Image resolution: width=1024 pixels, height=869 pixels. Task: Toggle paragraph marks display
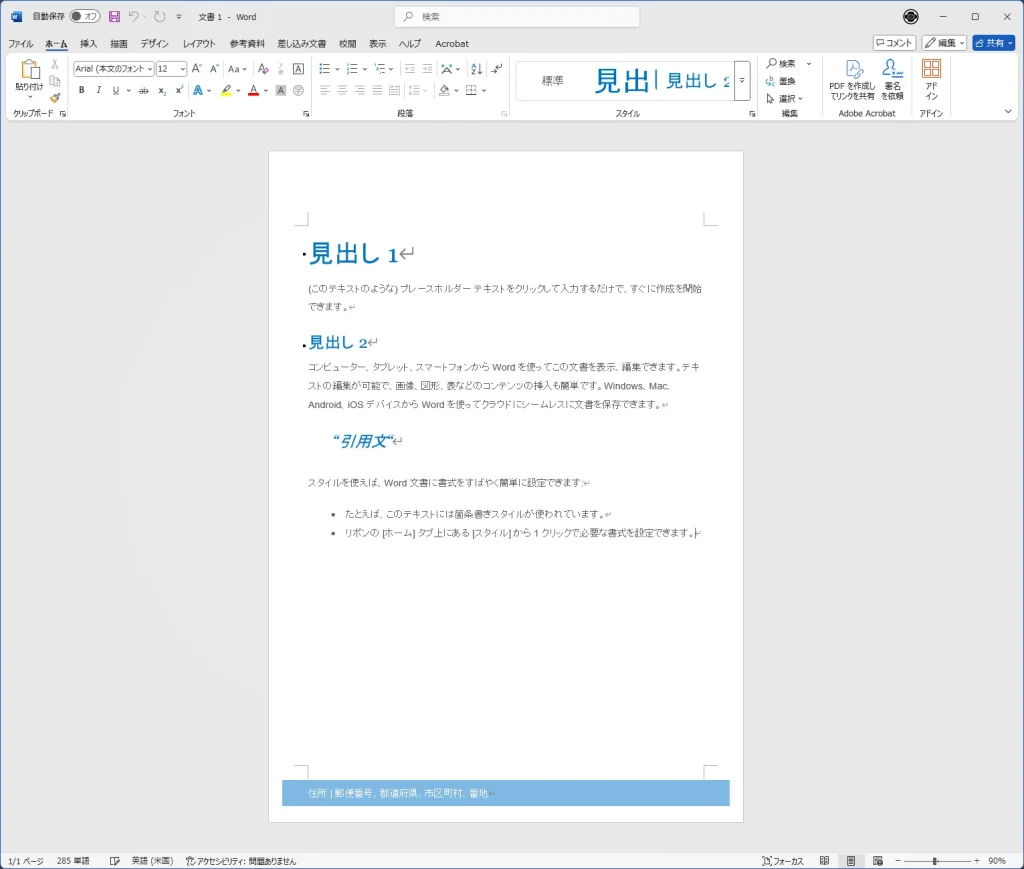pyautogui.click(x=498, y=69)
